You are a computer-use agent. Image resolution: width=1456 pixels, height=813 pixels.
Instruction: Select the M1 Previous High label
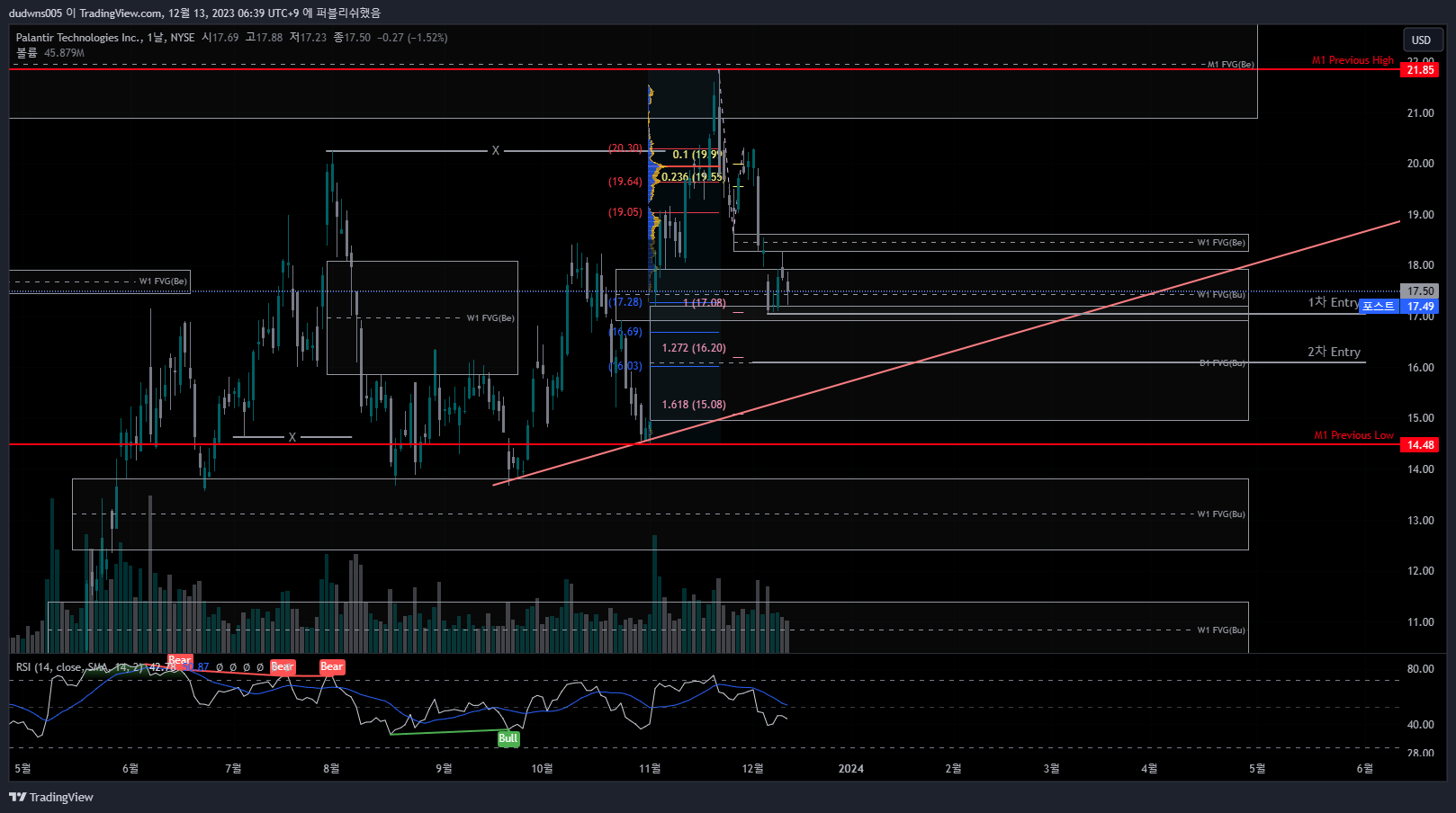tap(1353, 60)
